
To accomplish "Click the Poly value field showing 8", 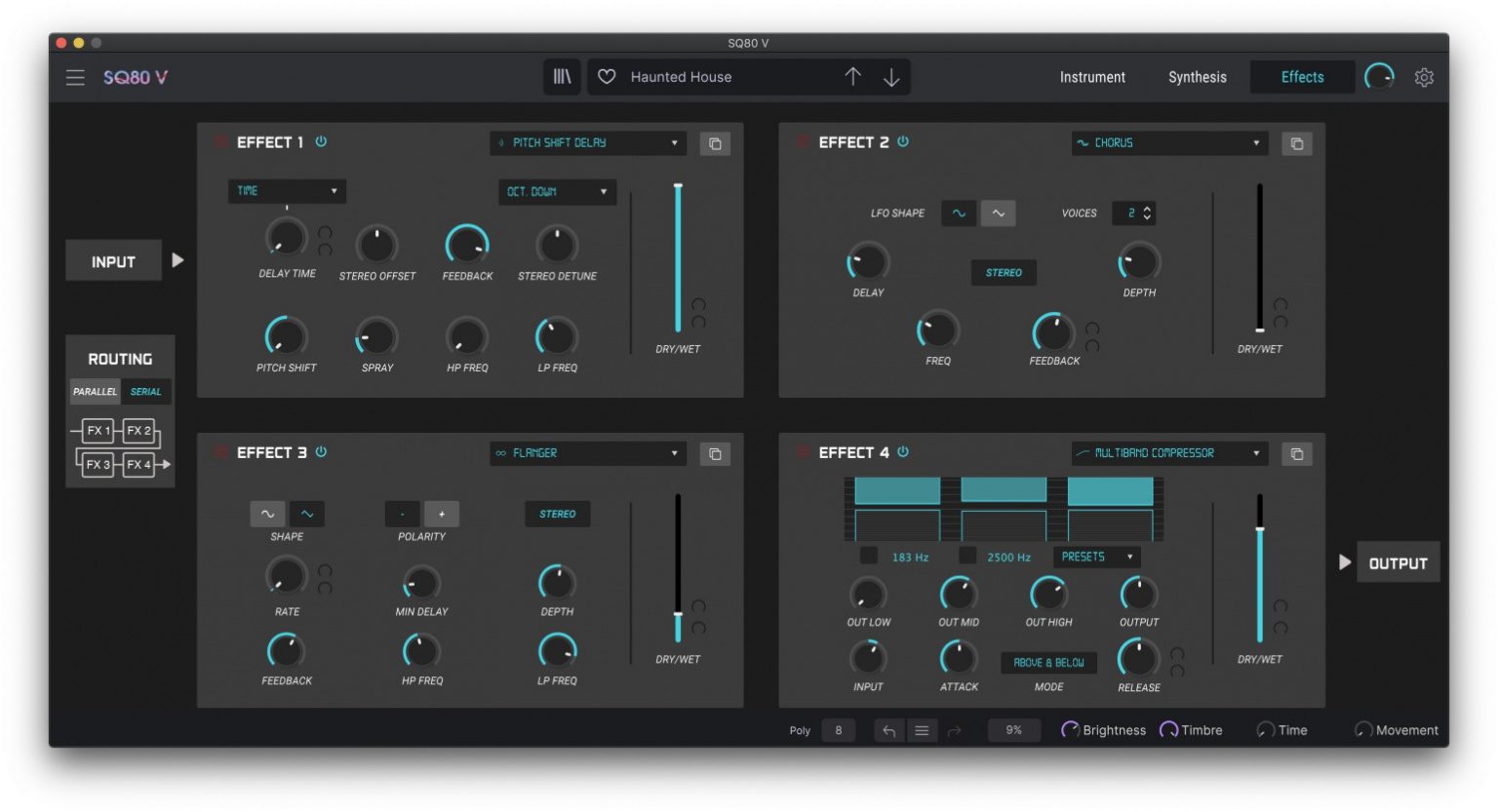I will click(838, 729).
